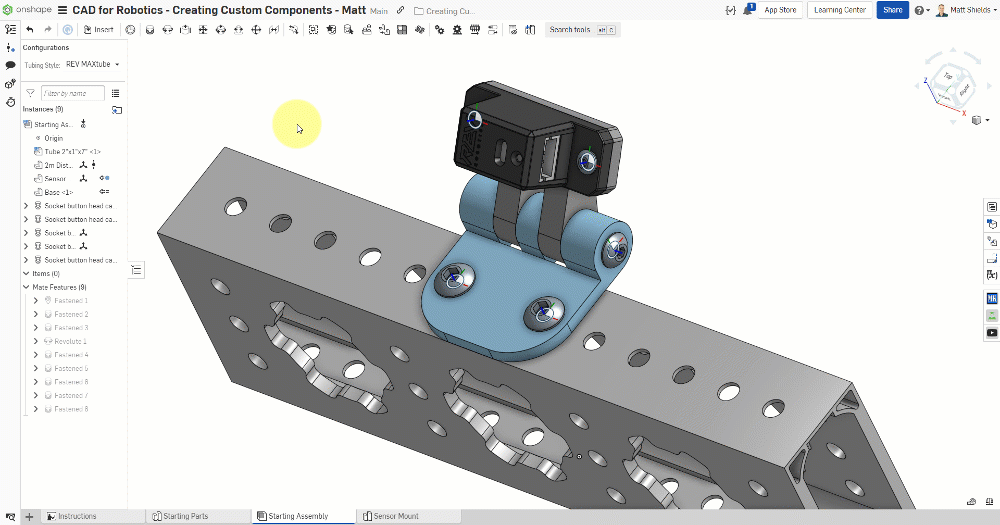Open the Learning Center
This screenshot has width=1000, height=525.
coord(840,10)
